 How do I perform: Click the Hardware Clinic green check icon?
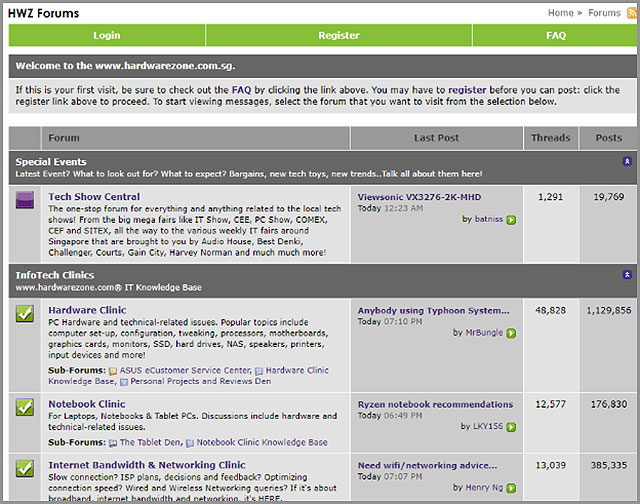26,314
